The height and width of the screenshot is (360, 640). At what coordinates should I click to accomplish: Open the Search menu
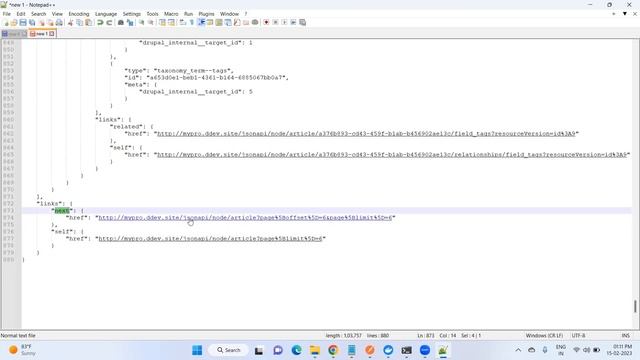click(x=38, y=14)
